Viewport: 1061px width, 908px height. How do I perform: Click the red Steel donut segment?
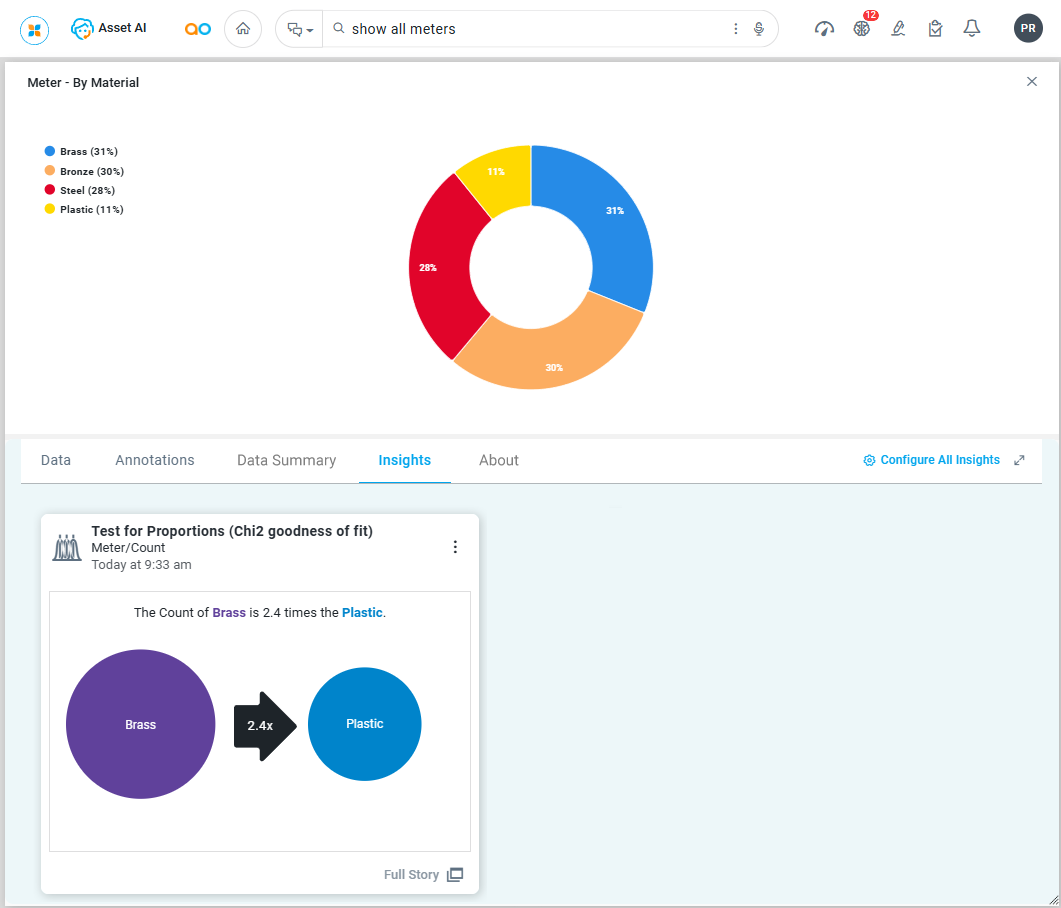point(435,268)
